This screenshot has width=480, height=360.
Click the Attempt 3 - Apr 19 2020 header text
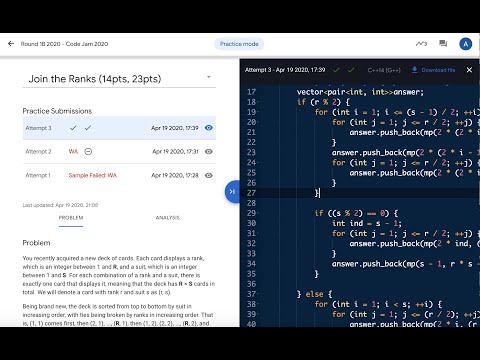pyautogui.click(x=285, y=70)
